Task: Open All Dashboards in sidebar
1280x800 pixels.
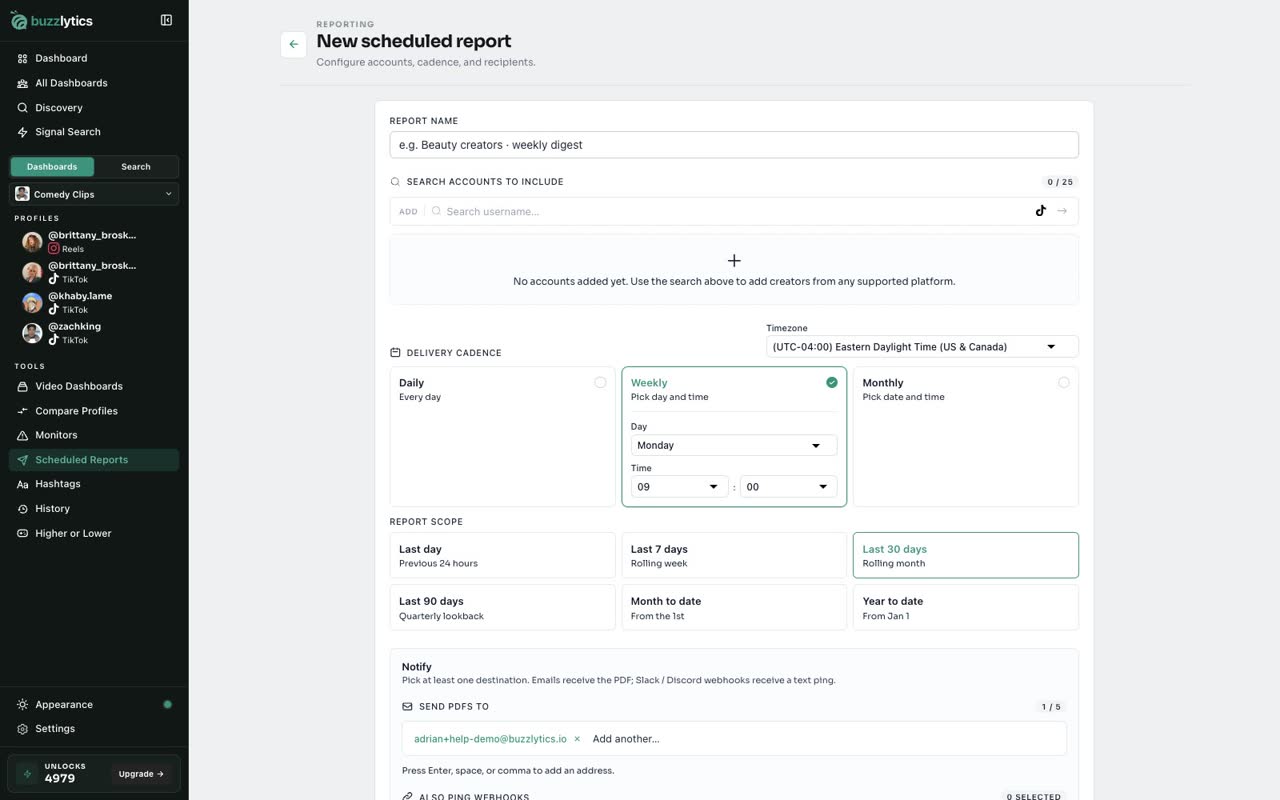Action: click(94, 83)
